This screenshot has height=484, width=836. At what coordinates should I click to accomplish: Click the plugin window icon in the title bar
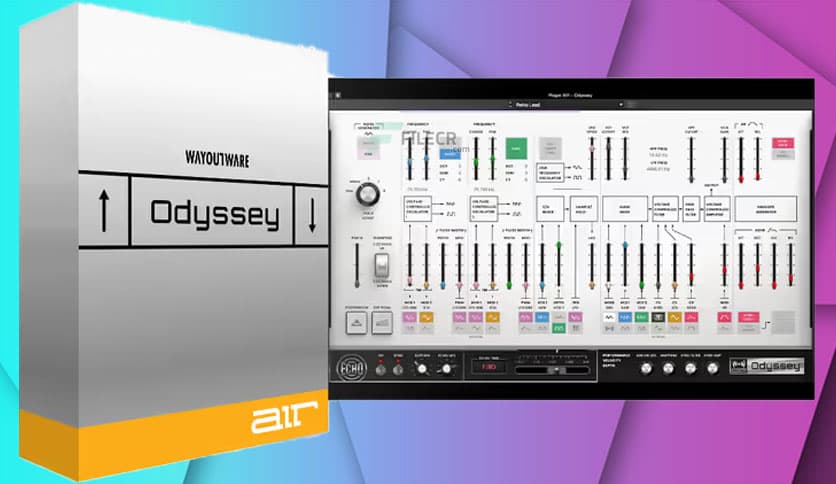(x=337, y=95)
